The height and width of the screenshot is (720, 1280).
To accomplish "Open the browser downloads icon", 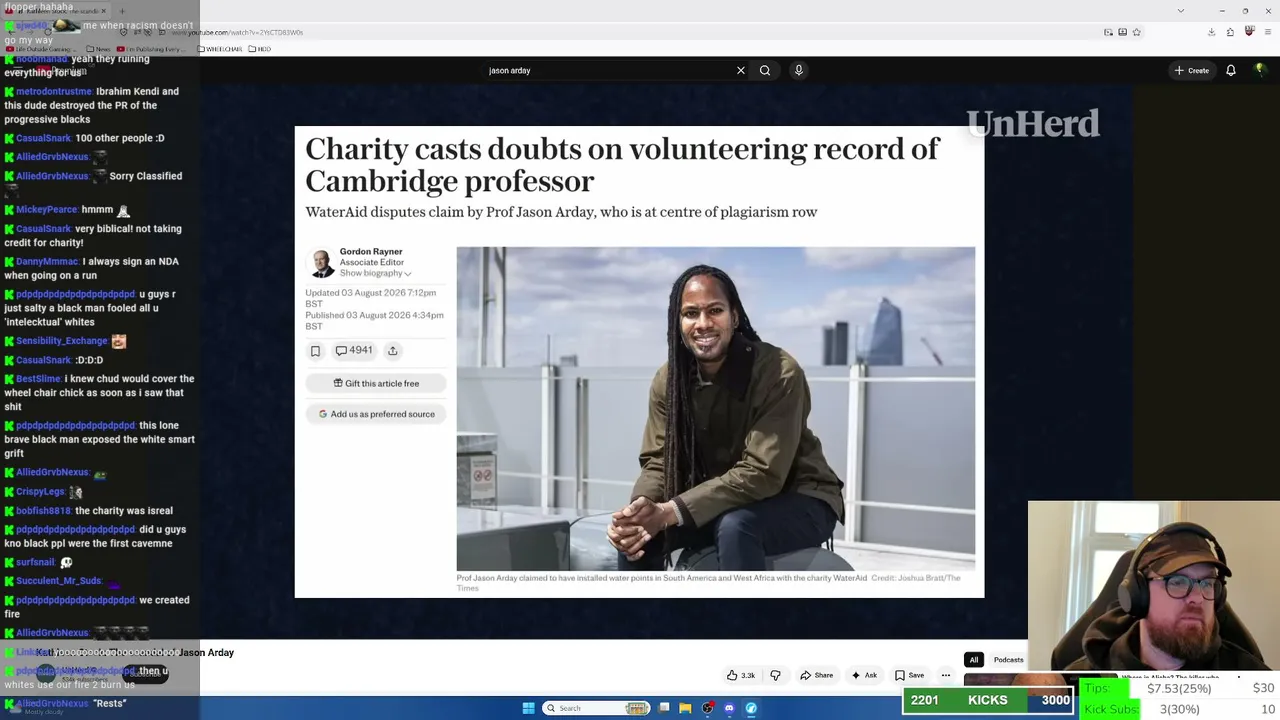I will pos(1211,32).
